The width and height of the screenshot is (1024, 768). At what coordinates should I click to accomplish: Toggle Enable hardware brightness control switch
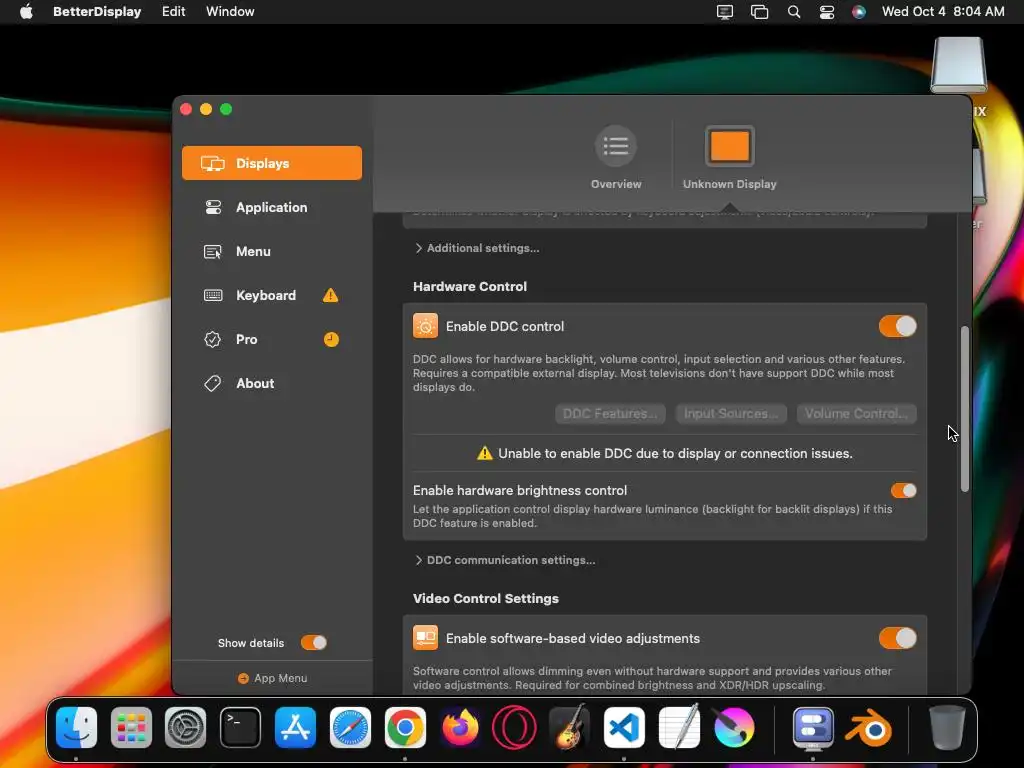point(903,490)
